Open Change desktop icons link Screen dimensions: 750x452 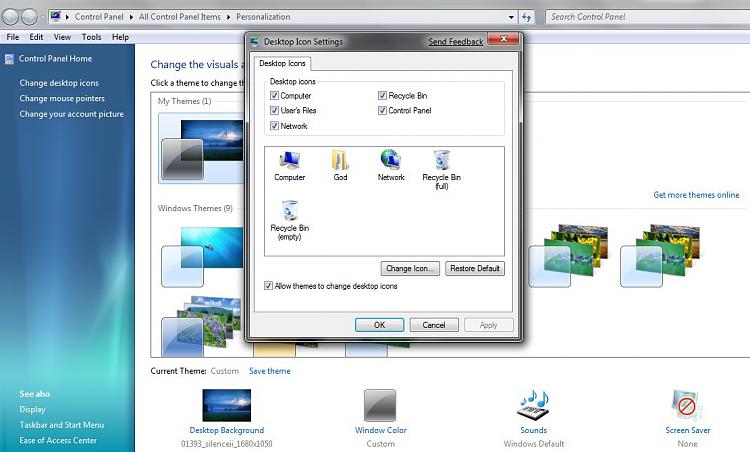(x=59, y=83)
